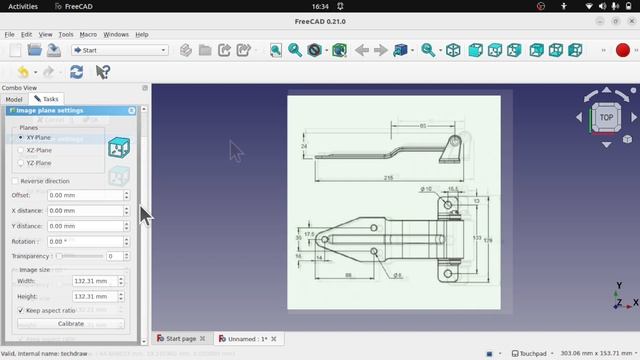
Task: Set Top view cube icon
Action: (495, 50)
